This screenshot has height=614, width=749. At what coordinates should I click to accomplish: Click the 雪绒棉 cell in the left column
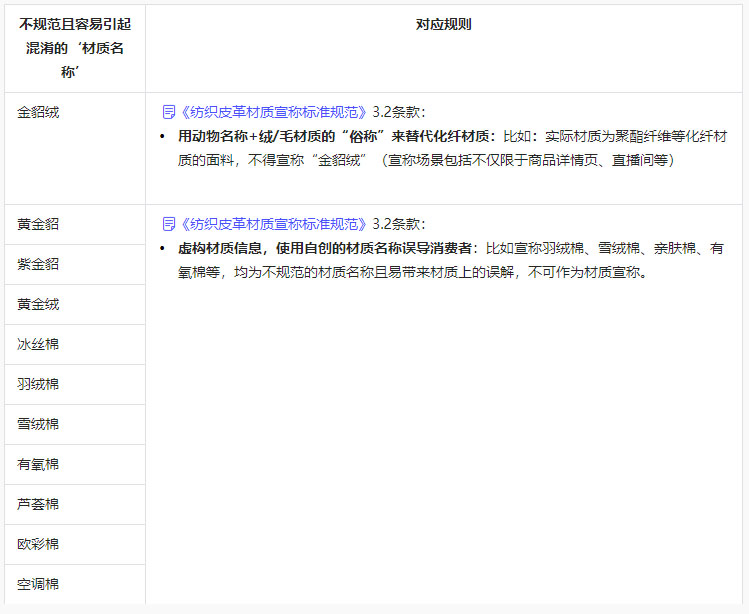pyautogui.click(x=38, y=424)
